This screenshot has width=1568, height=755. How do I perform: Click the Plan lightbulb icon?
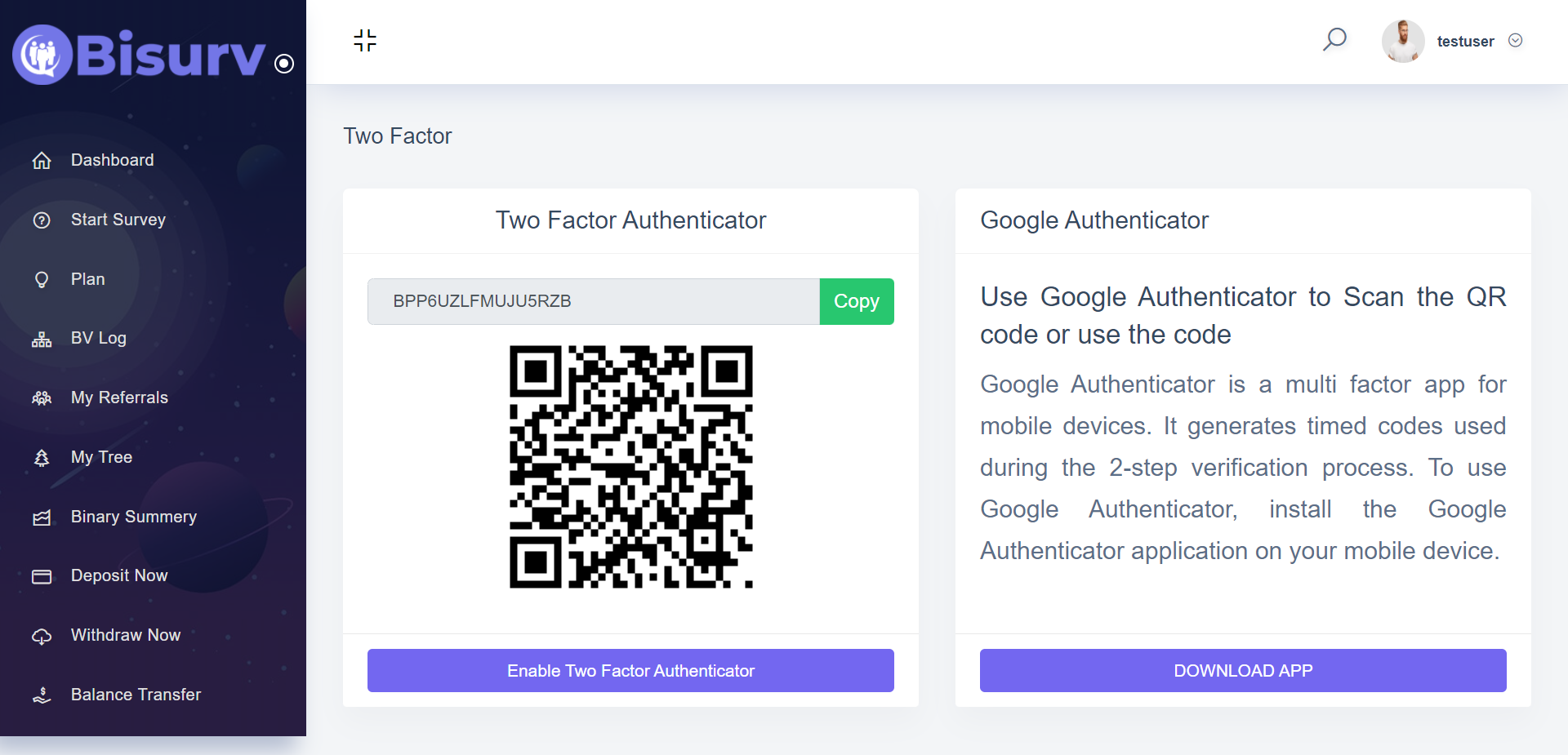point(42,280)
